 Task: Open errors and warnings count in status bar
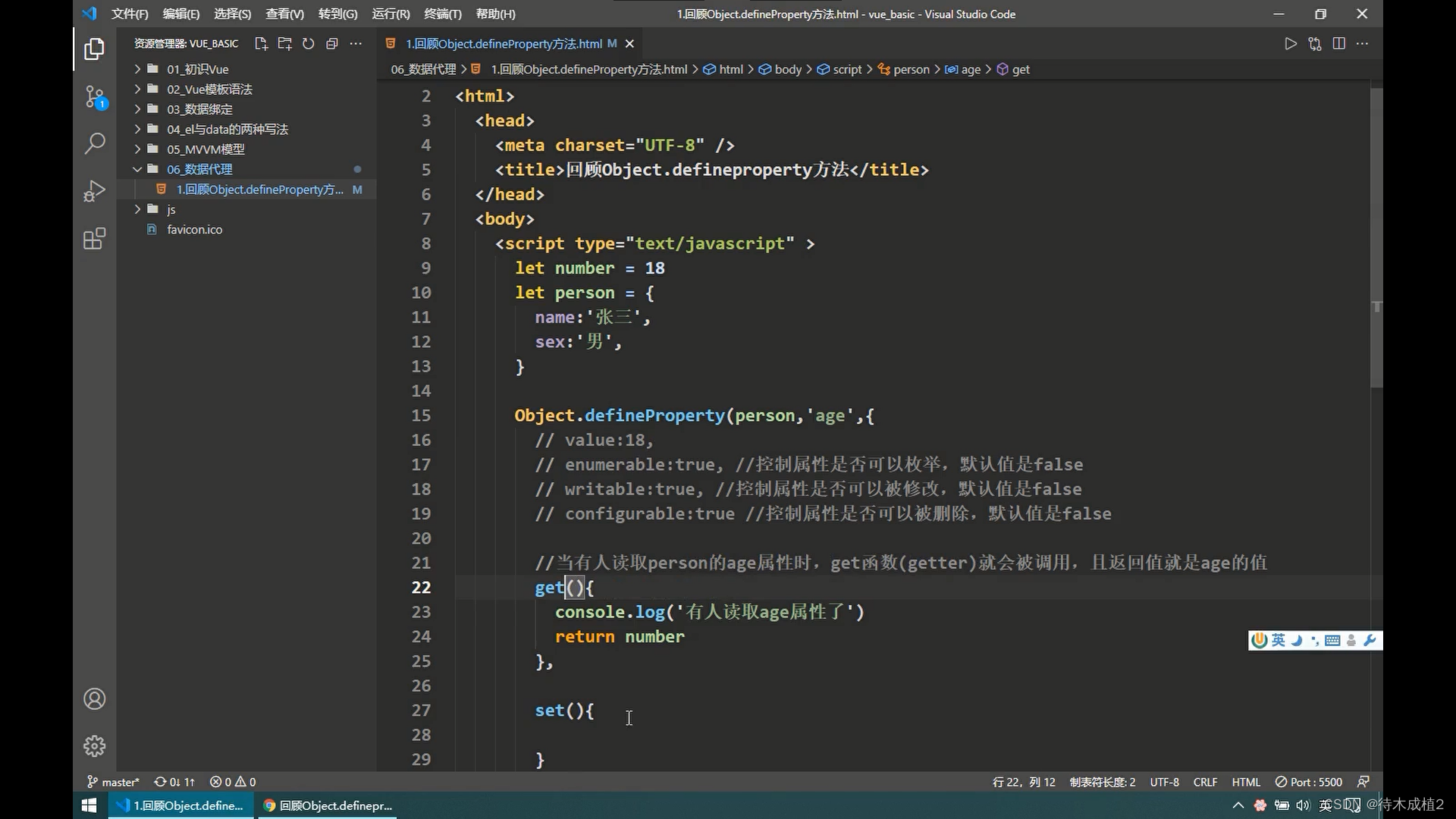(x=233, y=782)
